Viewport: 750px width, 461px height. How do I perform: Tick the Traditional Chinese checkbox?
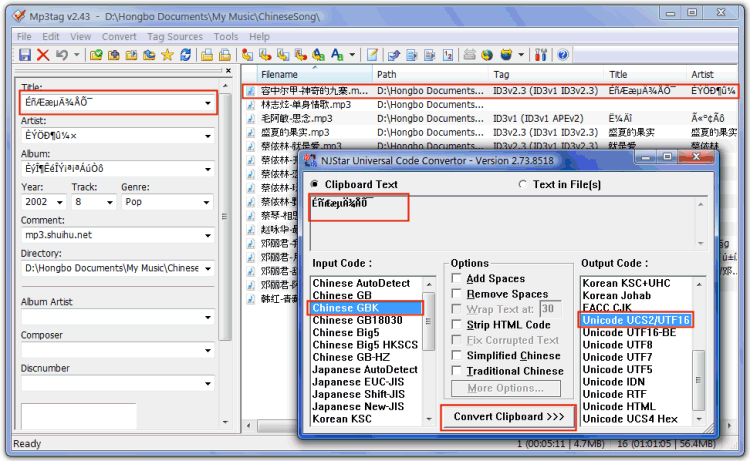point(456,370)
